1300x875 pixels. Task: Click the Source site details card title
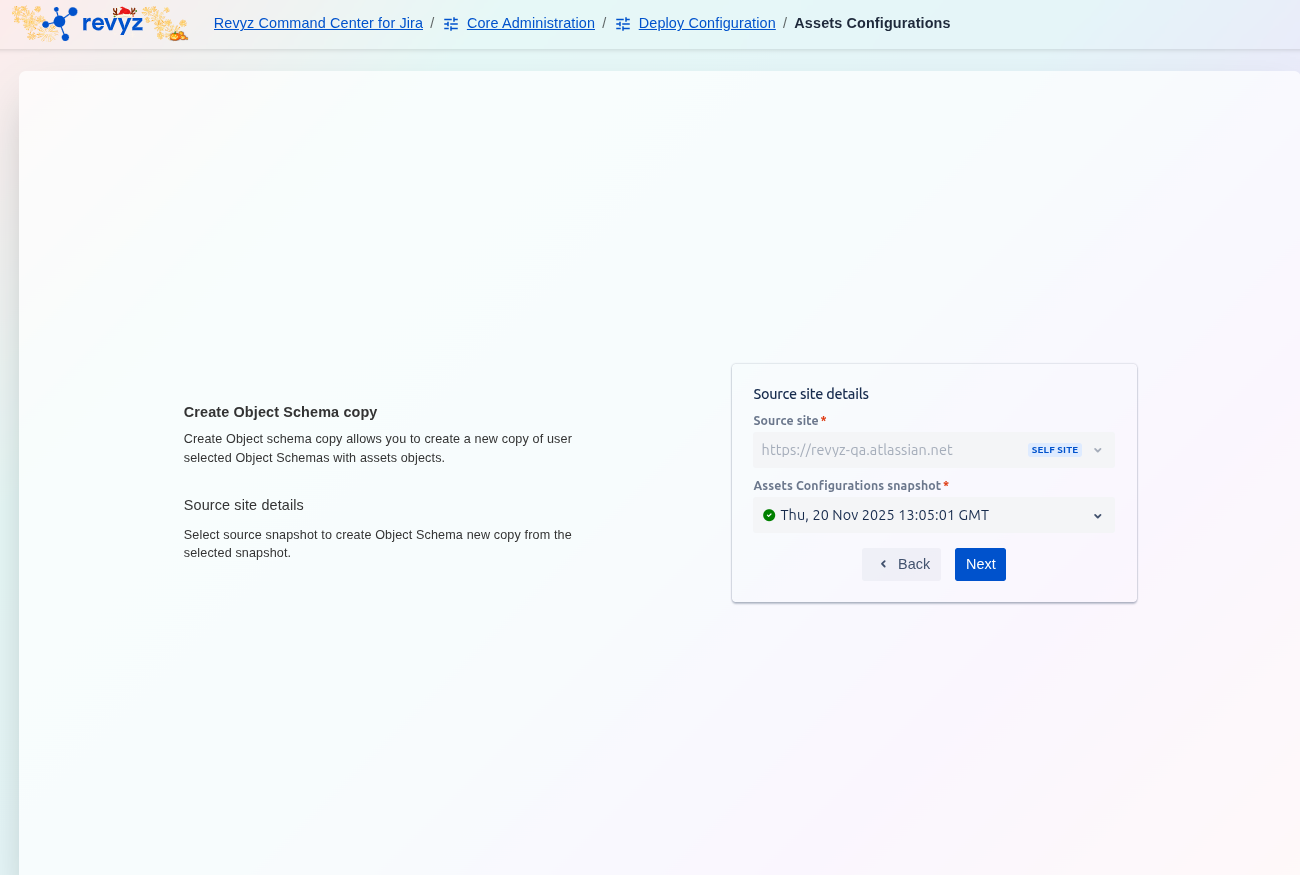811,394
